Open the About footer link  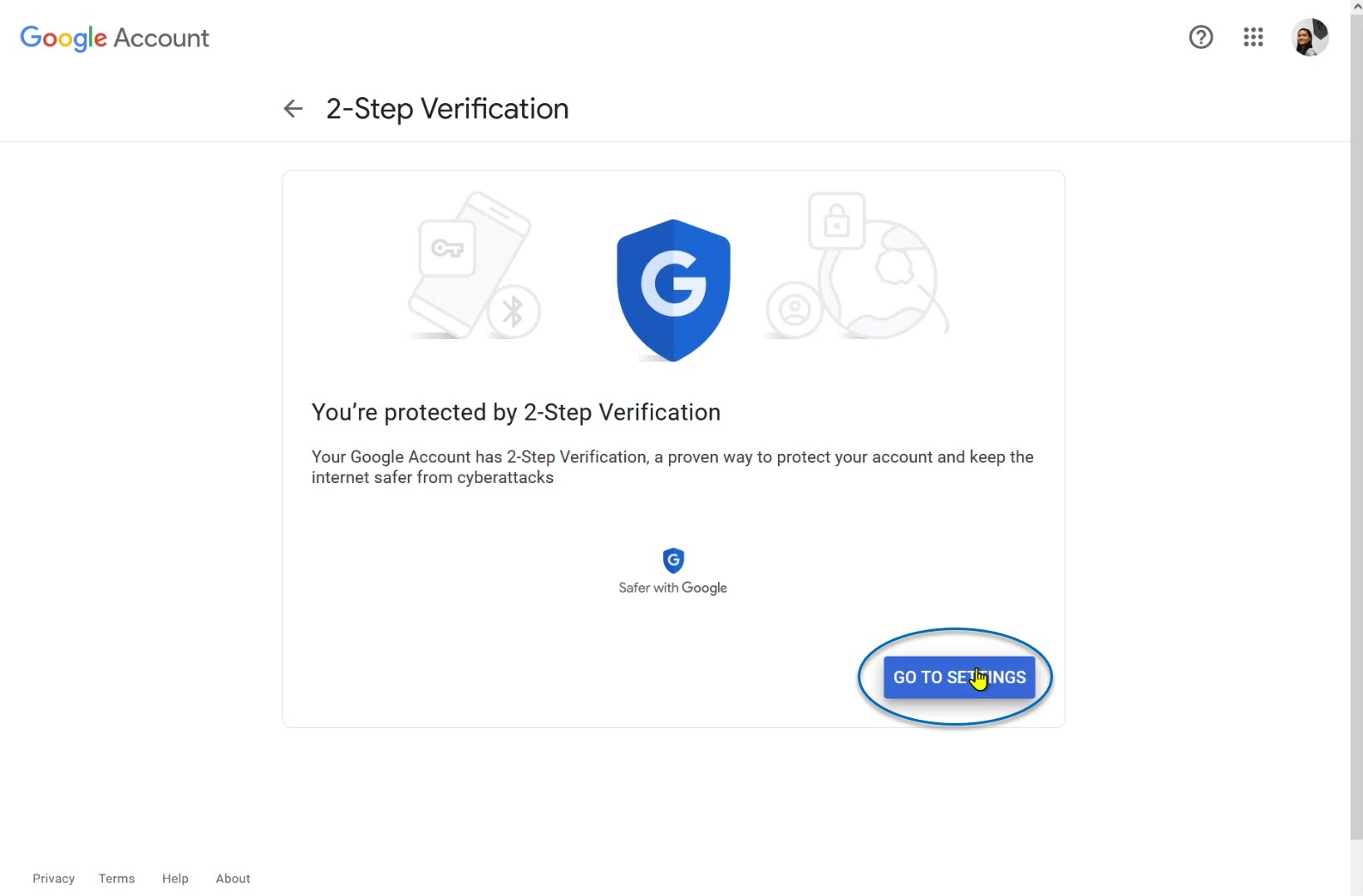coord(233,879)
